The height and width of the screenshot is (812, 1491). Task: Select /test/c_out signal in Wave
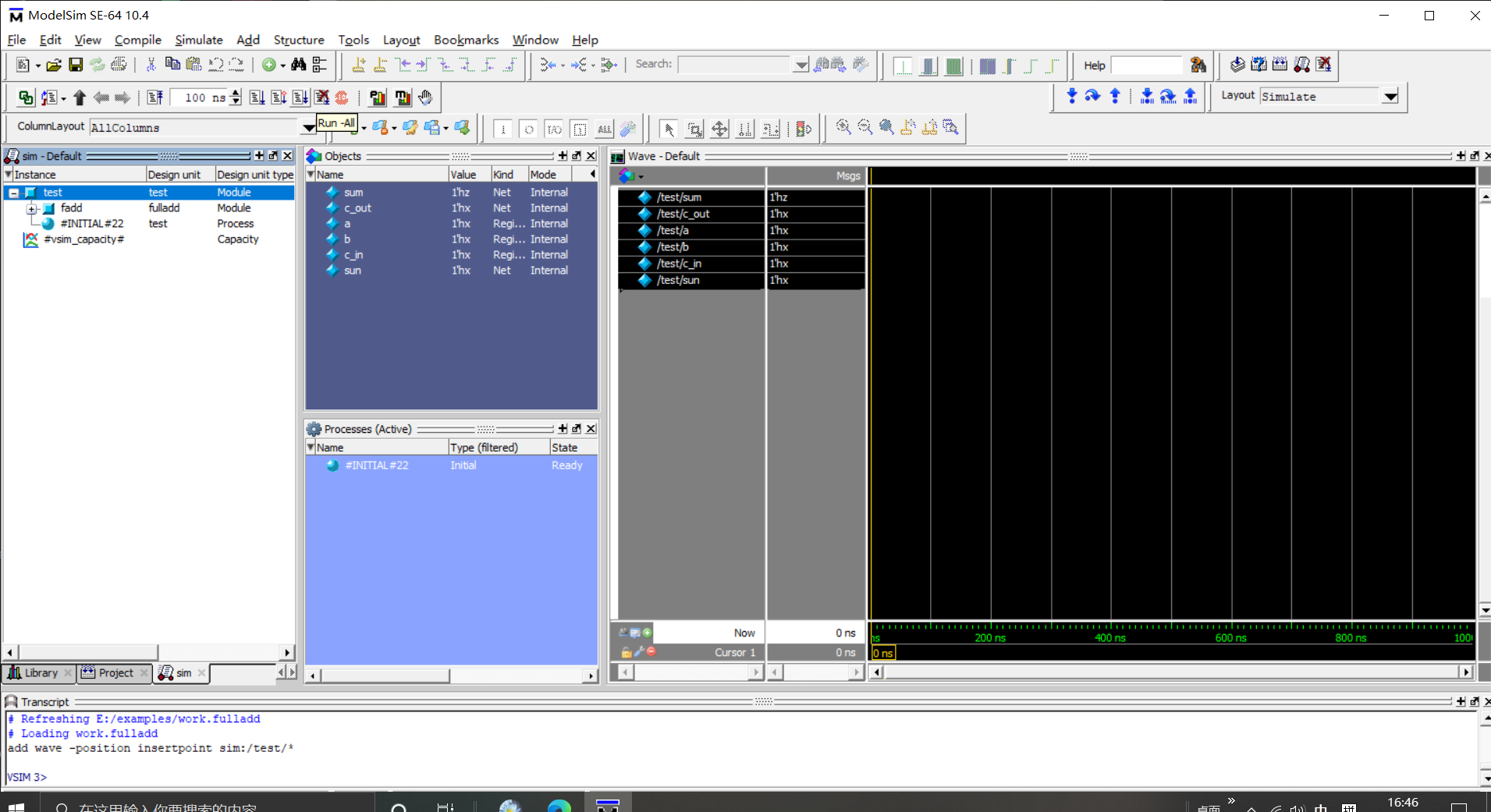(x=683, y=214)
